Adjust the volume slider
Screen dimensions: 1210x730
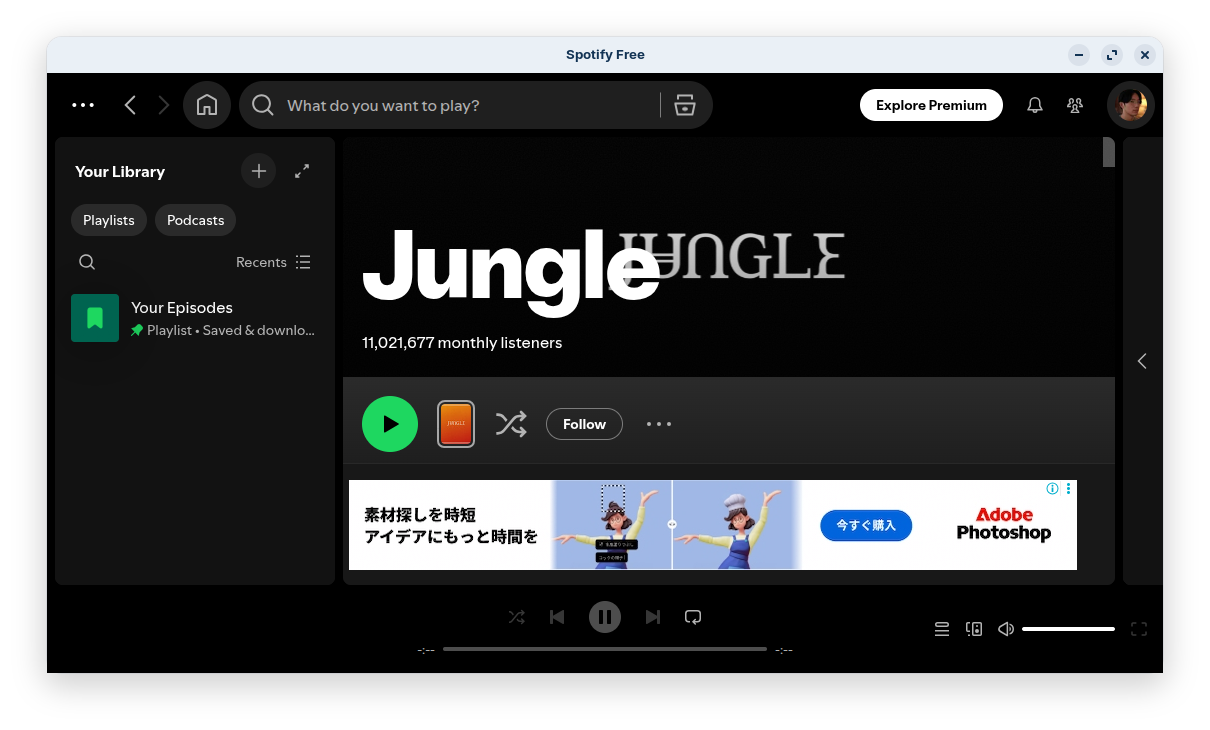click(x=1068, y=629)
